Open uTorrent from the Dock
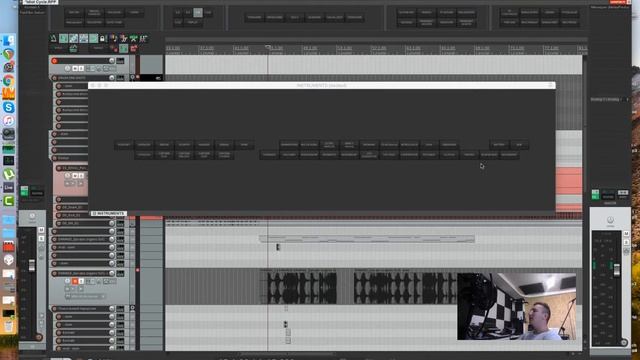Image resolution: width=640 pixels, height=360 pixels. 9,174
